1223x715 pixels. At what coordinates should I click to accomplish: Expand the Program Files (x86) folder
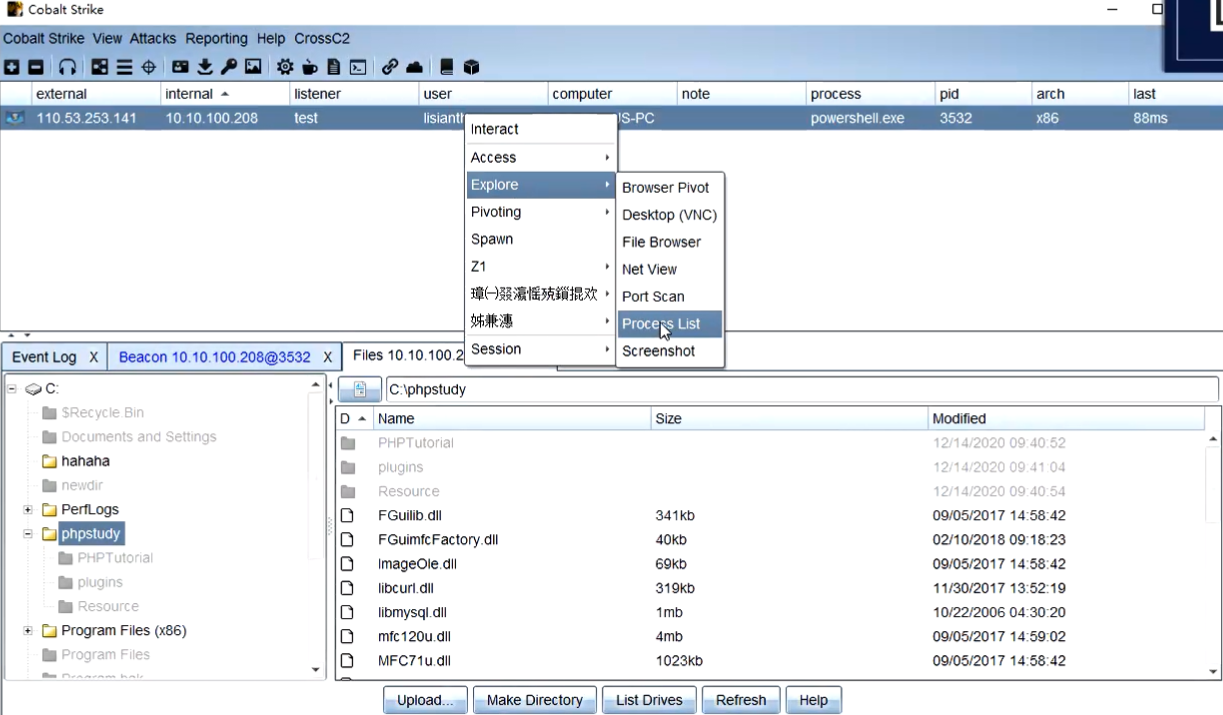[x=28, y=631]
